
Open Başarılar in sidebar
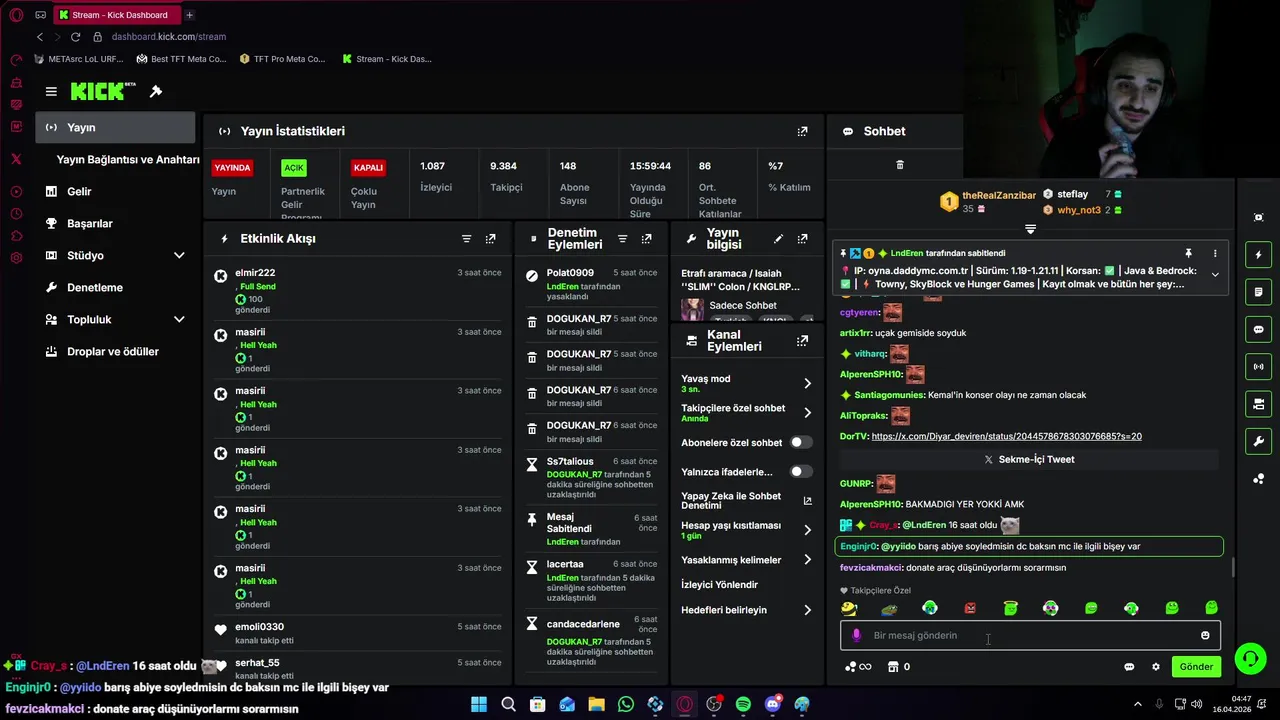click(116, 223)
